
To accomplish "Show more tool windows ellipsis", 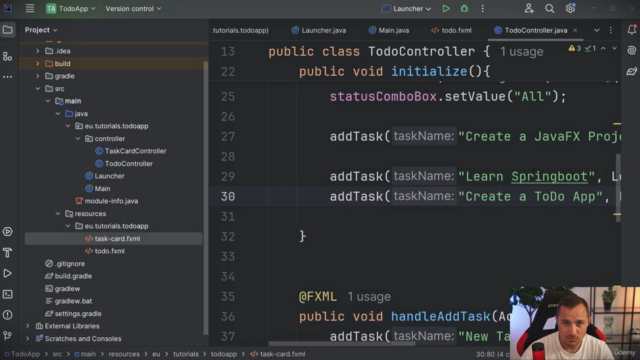I will (7, 77).
